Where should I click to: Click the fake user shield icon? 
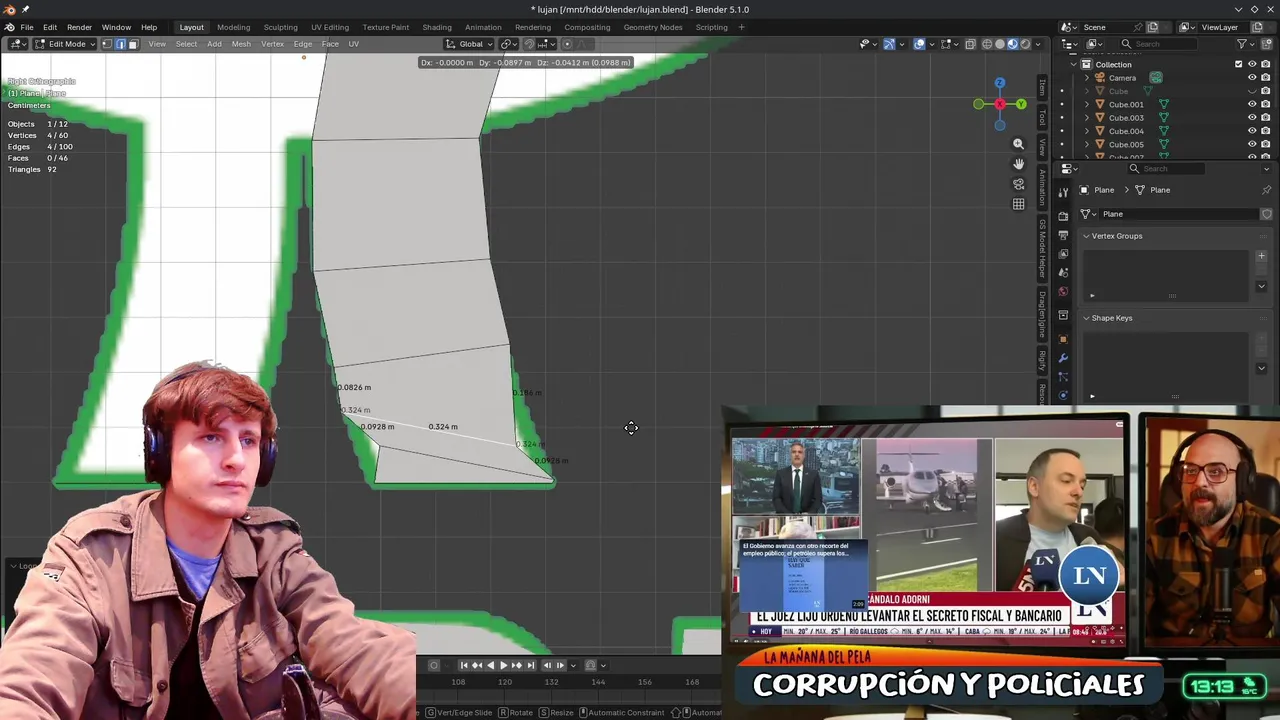(x=1266, y=214)
